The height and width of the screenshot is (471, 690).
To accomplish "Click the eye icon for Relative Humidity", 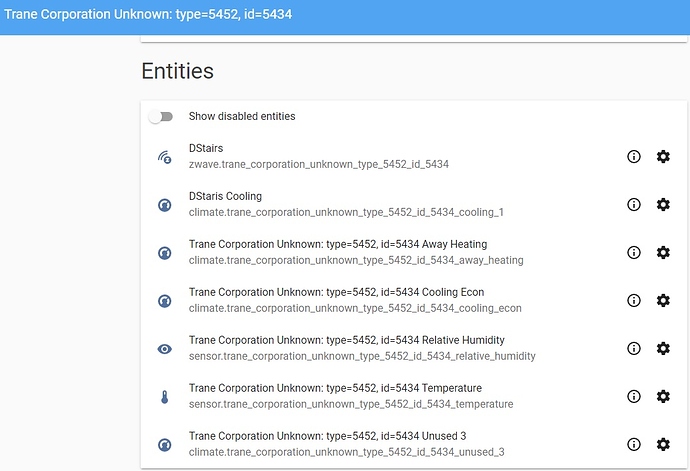I will (165, 349).
